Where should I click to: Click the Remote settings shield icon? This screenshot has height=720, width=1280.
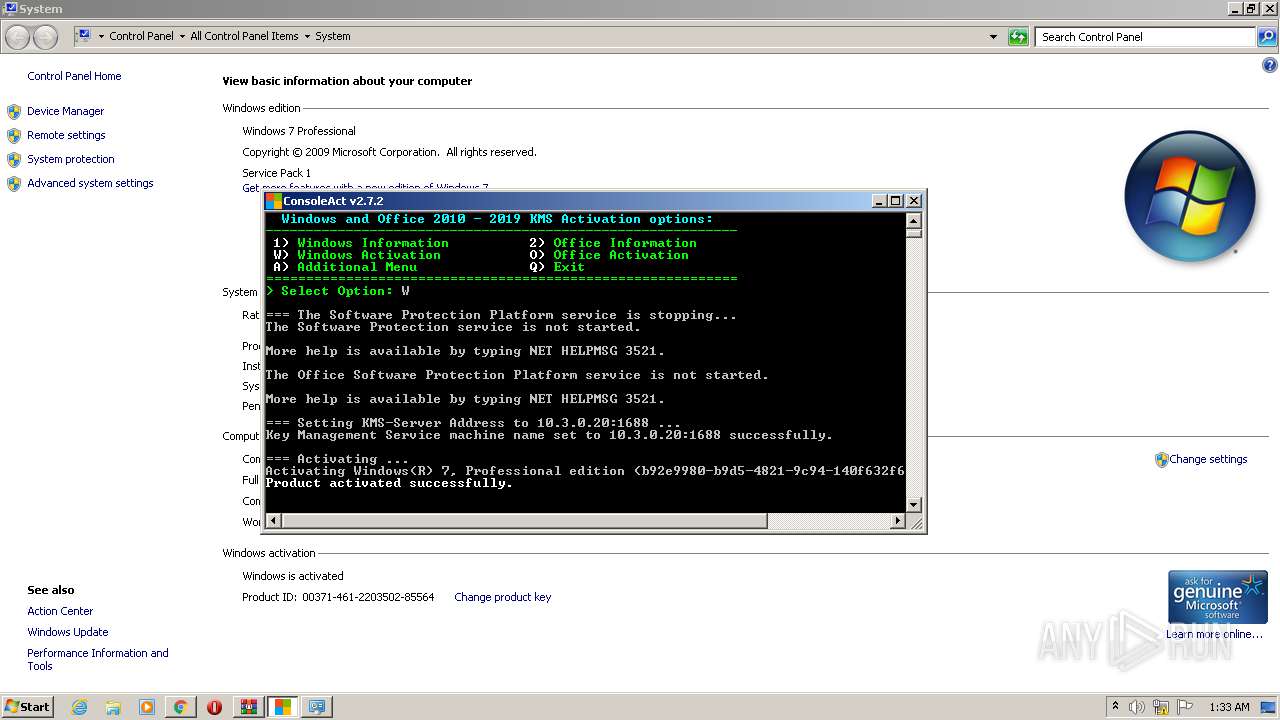[x=14, y=135]
